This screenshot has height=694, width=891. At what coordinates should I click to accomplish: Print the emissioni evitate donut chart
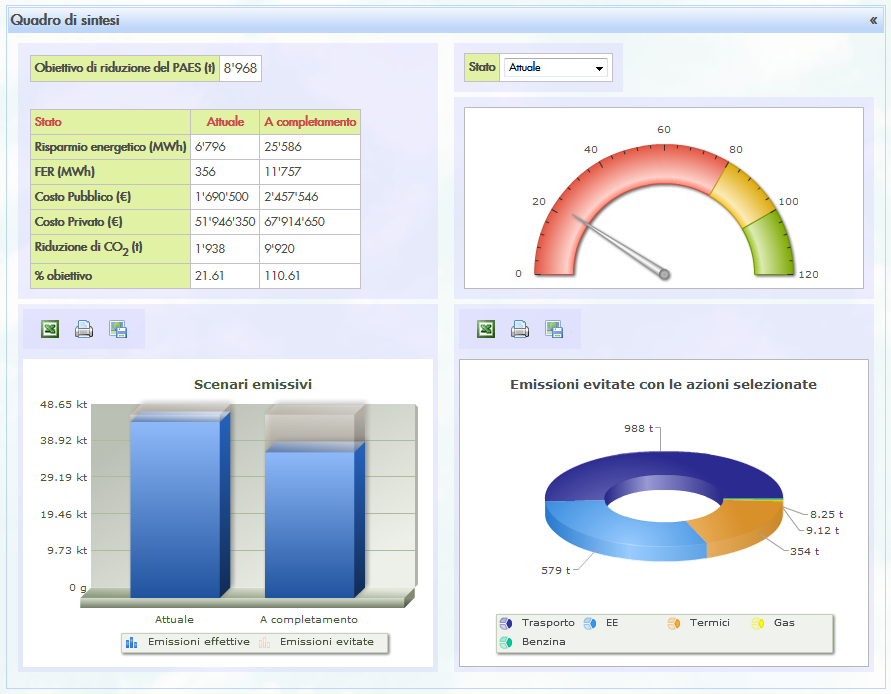[x=520, y=329]
